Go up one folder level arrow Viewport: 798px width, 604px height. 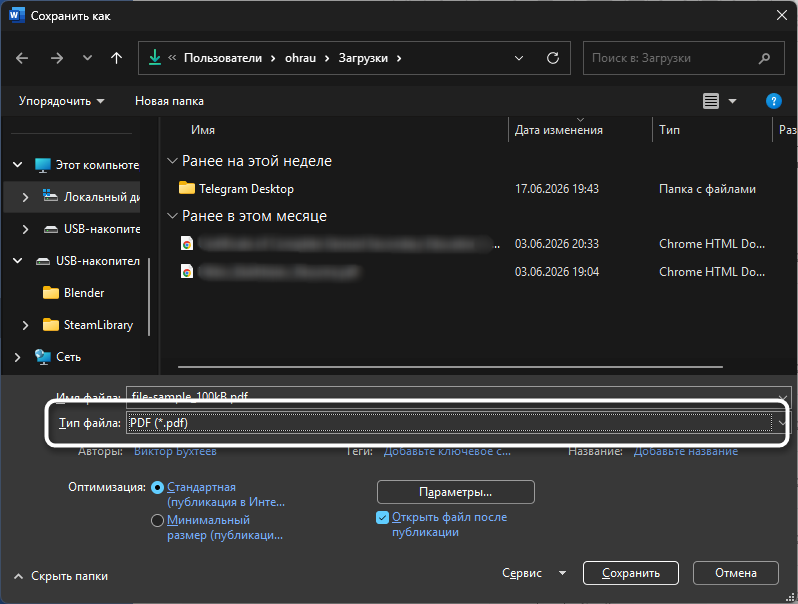click(117, 58)
